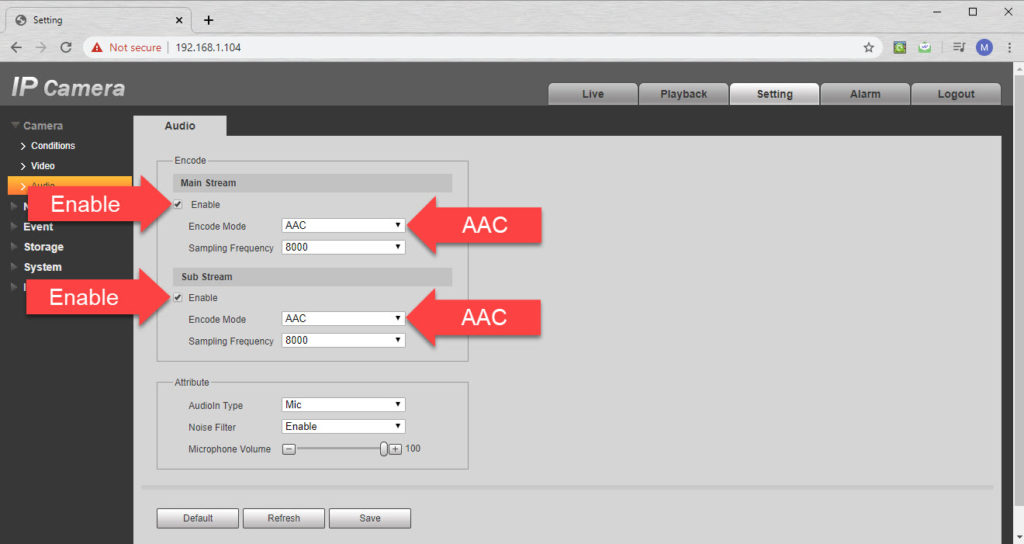This screenshot has width=1024, height=544.
Task: Click the user profile avatar icon
Action: 984,47
